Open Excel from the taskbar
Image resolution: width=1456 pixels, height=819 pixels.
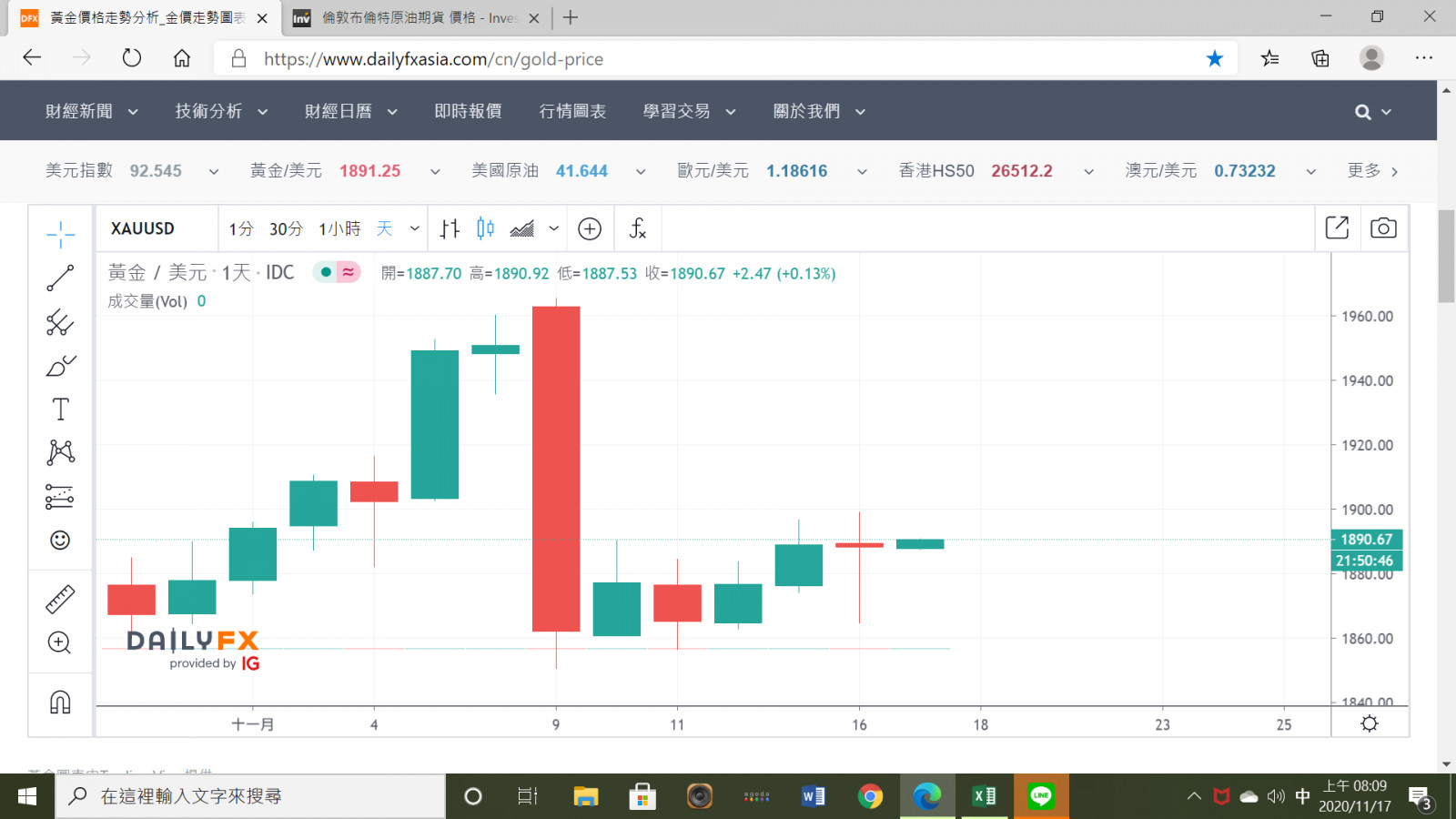click(984, 796)
